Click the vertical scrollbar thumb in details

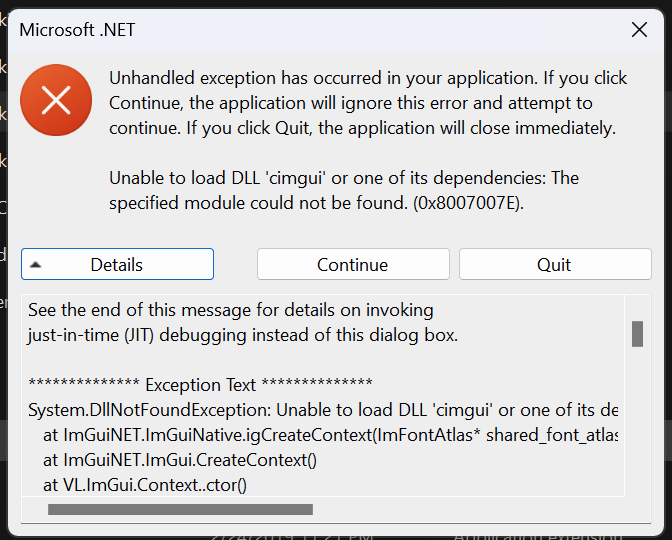[637, 334]
